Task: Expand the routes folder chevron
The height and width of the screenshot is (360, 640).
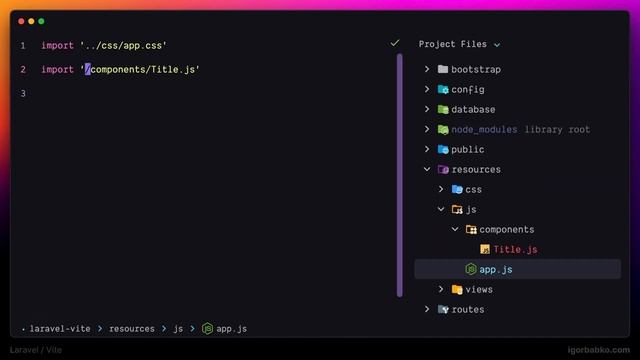Action: click(427, 309)
